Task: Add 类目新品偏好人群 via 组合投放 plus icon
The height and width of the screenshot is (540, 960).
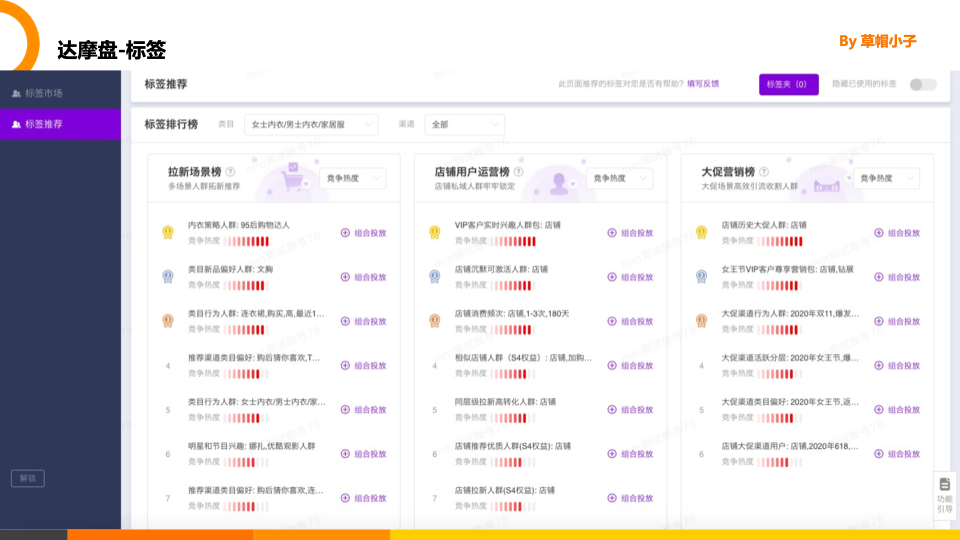Action: tap(345, 277)
